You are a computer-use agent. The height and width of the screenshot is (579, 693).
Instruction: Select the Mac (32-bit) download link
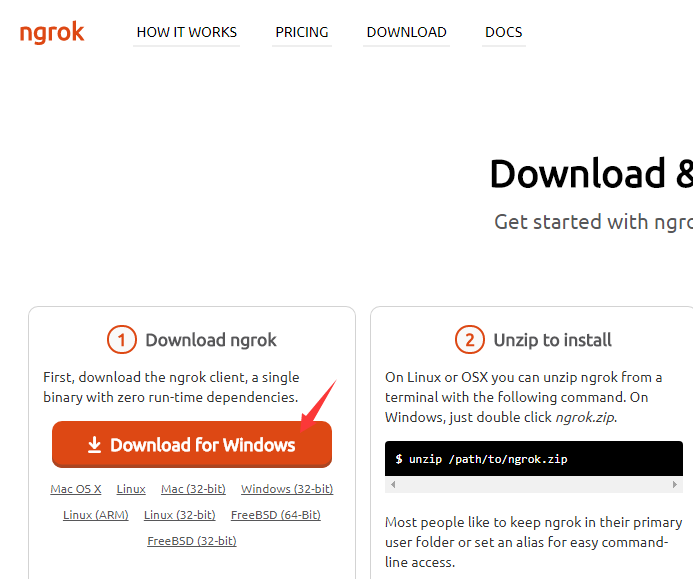point(193,489)
